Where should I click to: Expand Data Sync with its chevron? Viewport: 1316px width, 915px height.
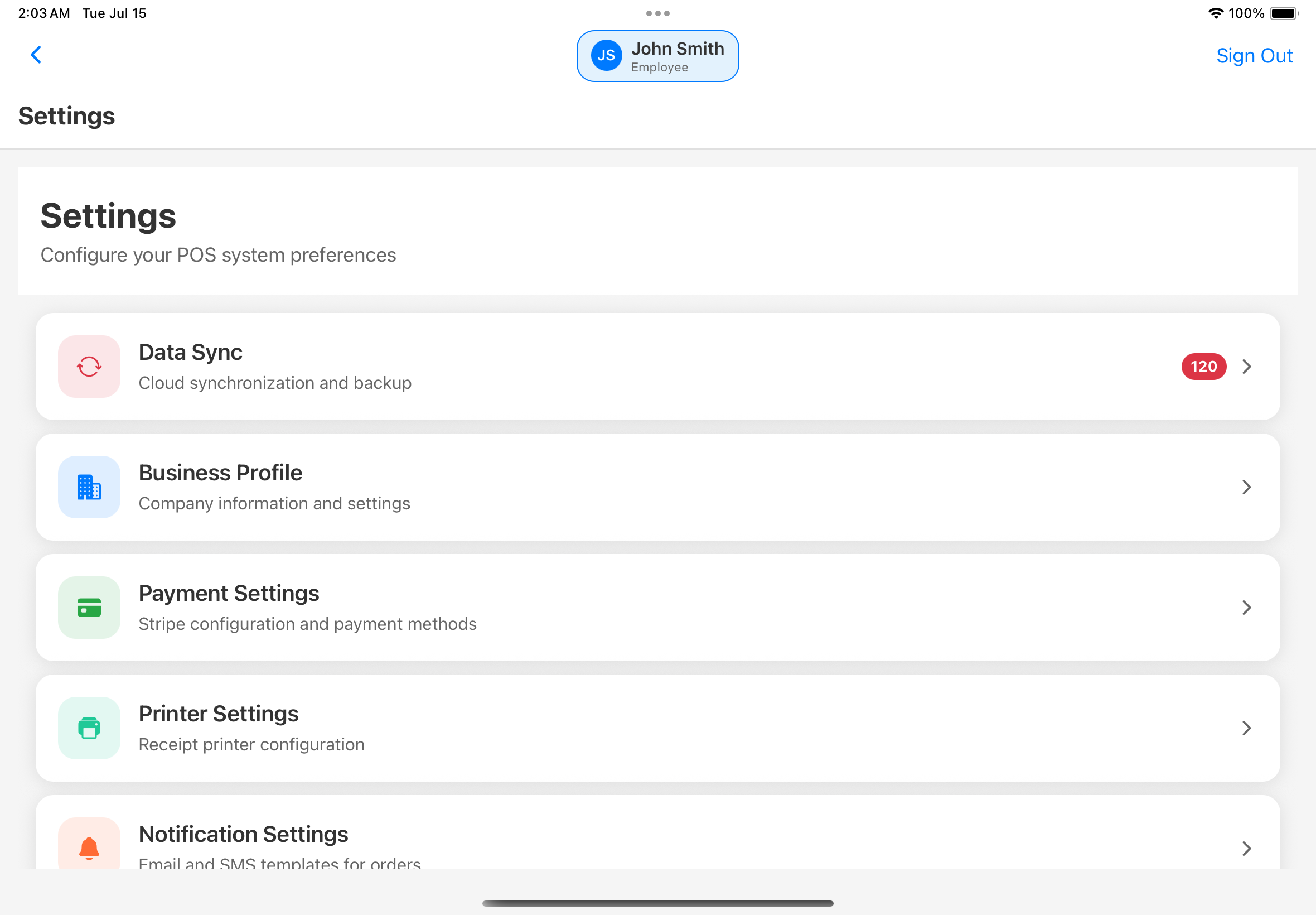(1246, 367)
